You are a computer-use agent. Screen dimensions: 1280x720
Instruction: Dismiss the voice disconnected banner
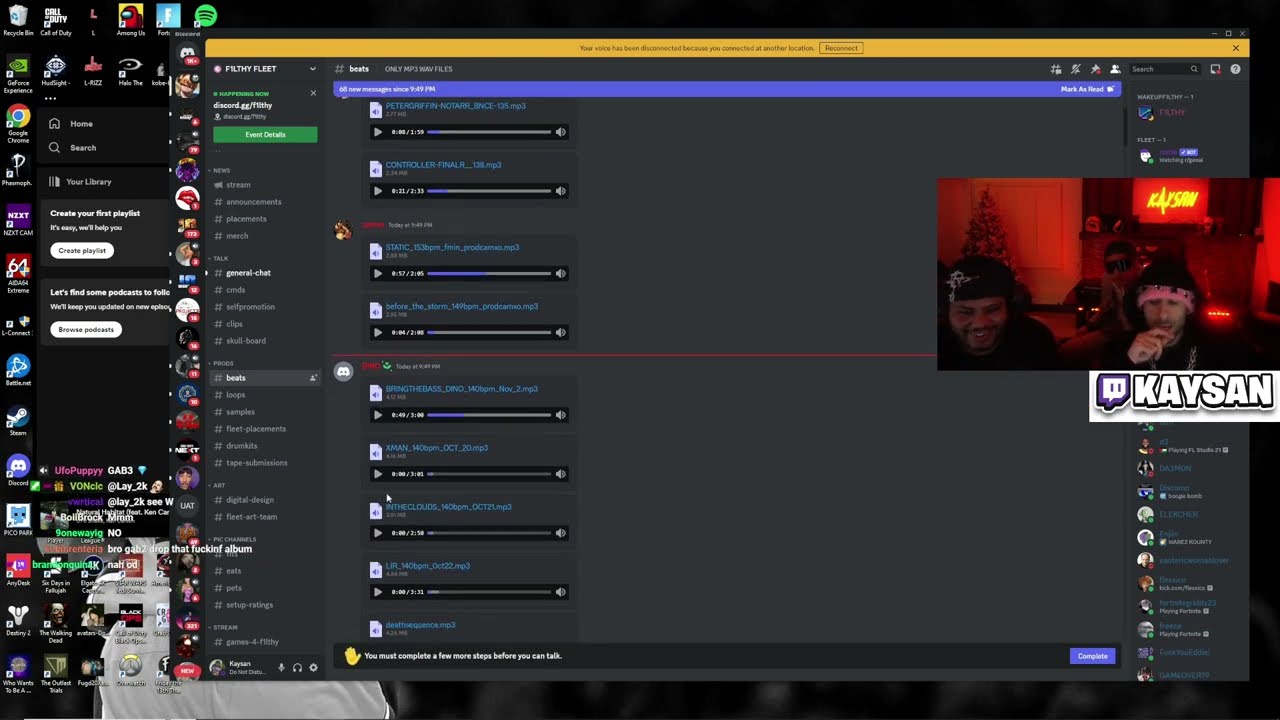pos(1235,48)
